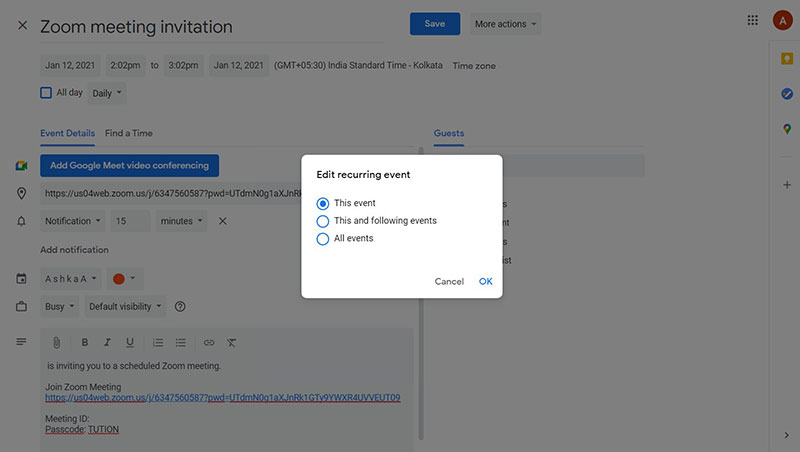Click the location pin icon
Image resolution: width=800 pixels, height=452 pixels.
pos(21,193)
